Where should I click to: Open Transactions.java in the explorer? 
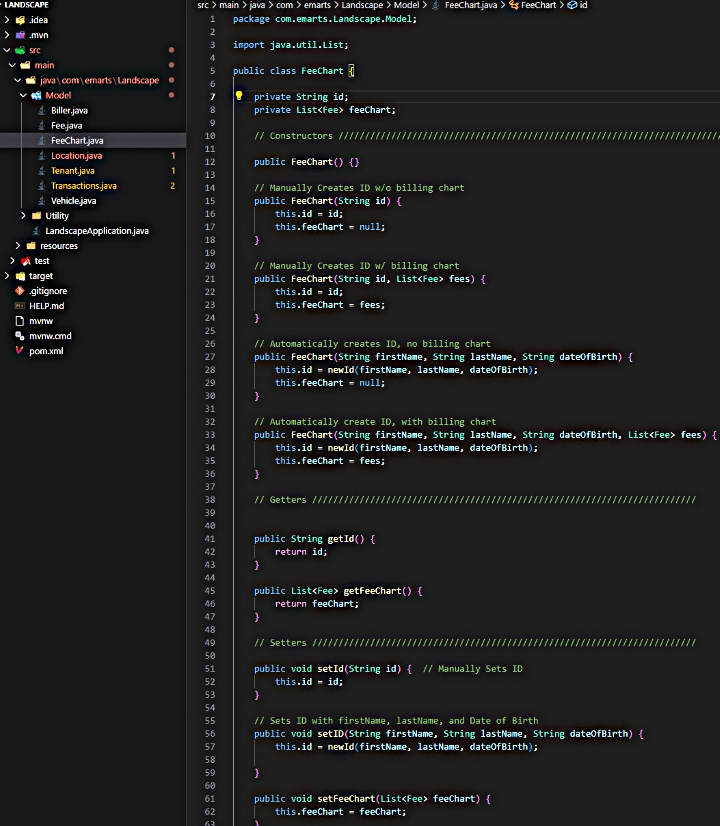pos(83,186)
